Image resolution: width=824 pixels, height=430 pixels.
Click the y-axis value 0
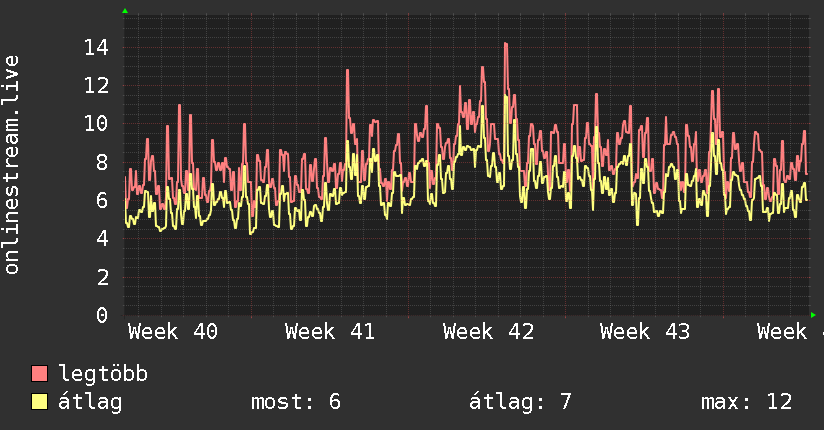(x=102, y=315)
